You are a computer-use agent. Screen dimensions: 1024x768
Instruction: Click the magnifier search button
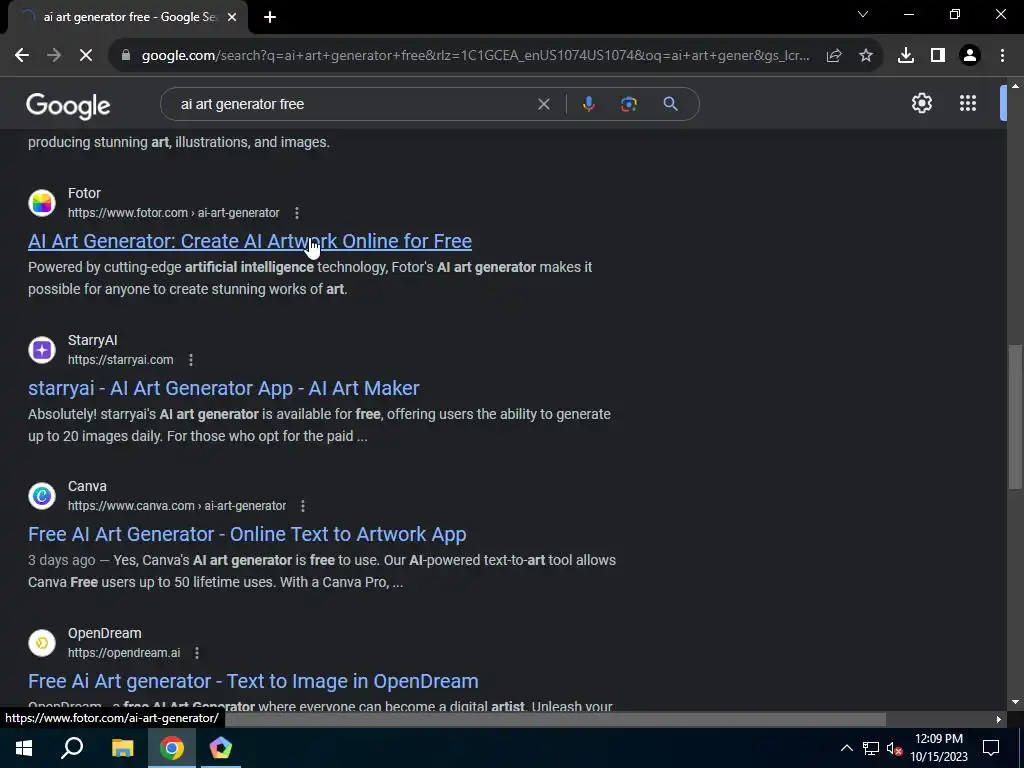click(670, 104)
